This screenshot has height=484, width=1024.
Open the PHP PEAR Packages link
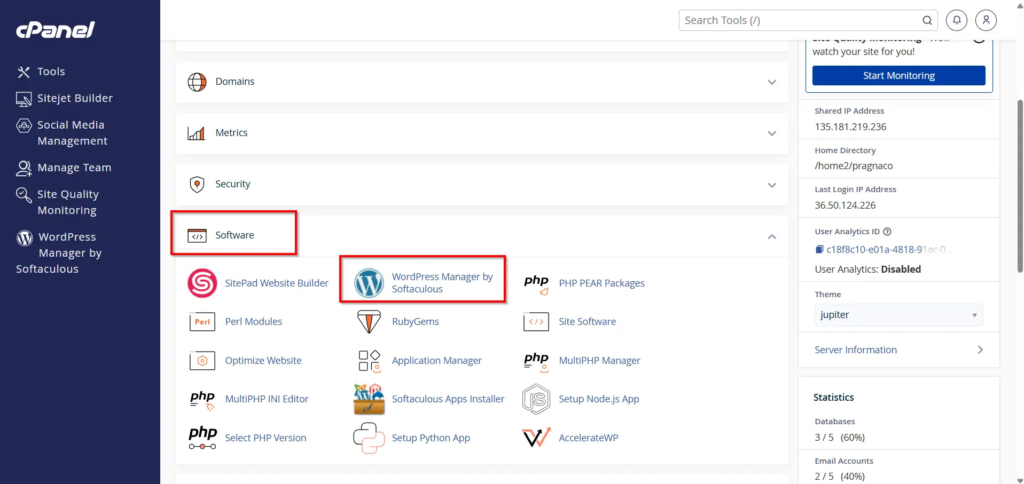601,283
